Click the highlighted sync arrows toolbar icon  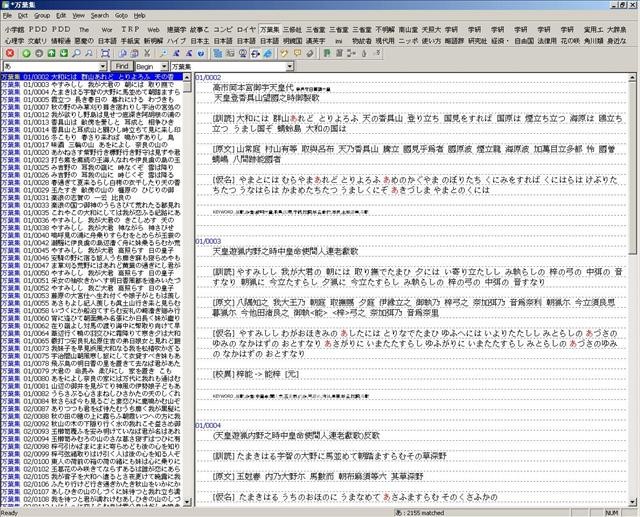255,53
